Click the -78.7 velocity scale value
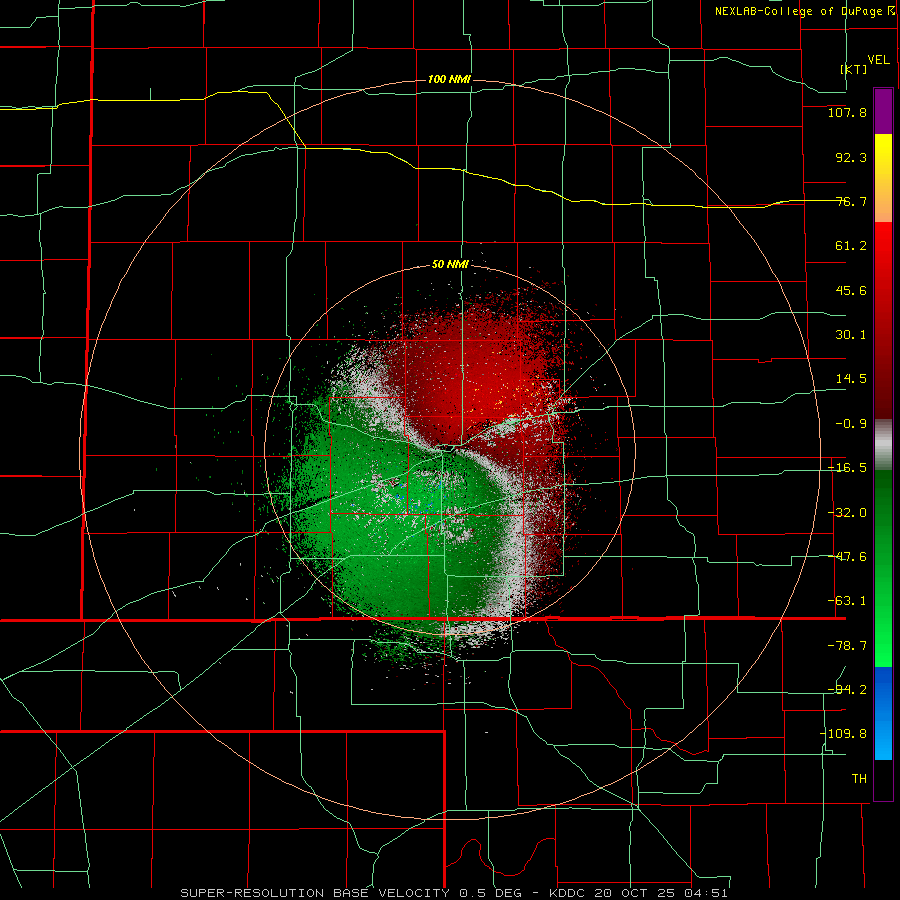The image size is (900, 900). click(x=847, y=646)
